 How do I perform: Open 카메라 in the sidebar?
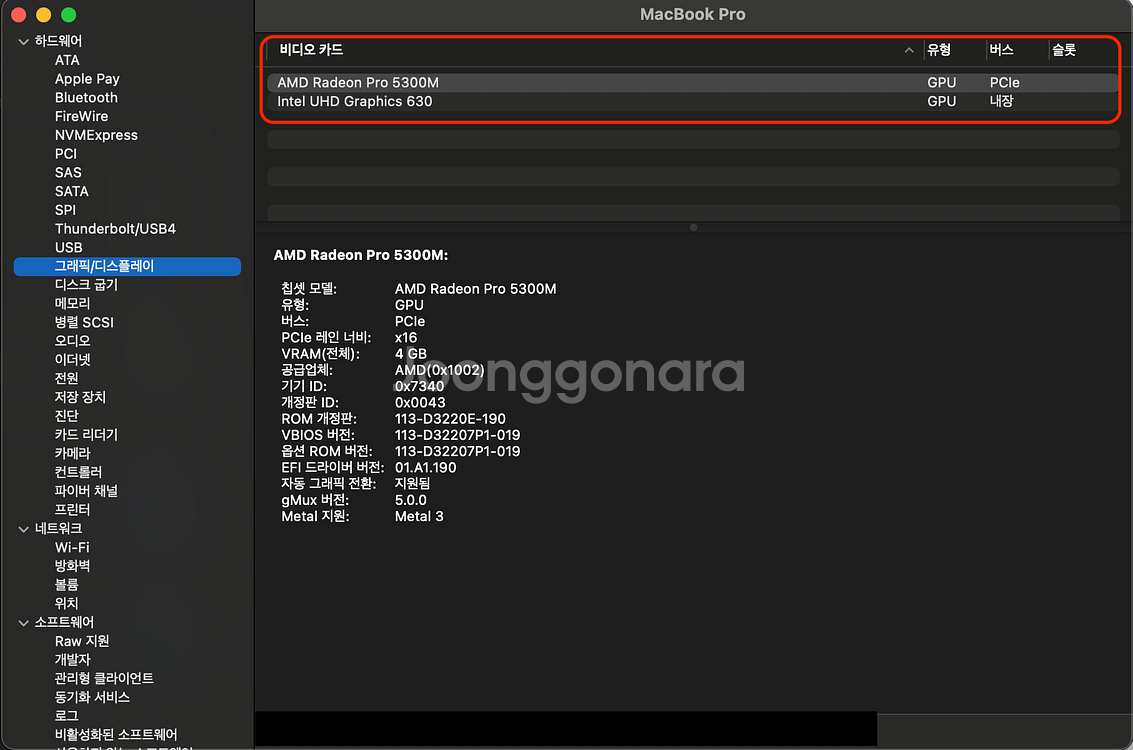(x=72, y=454)
